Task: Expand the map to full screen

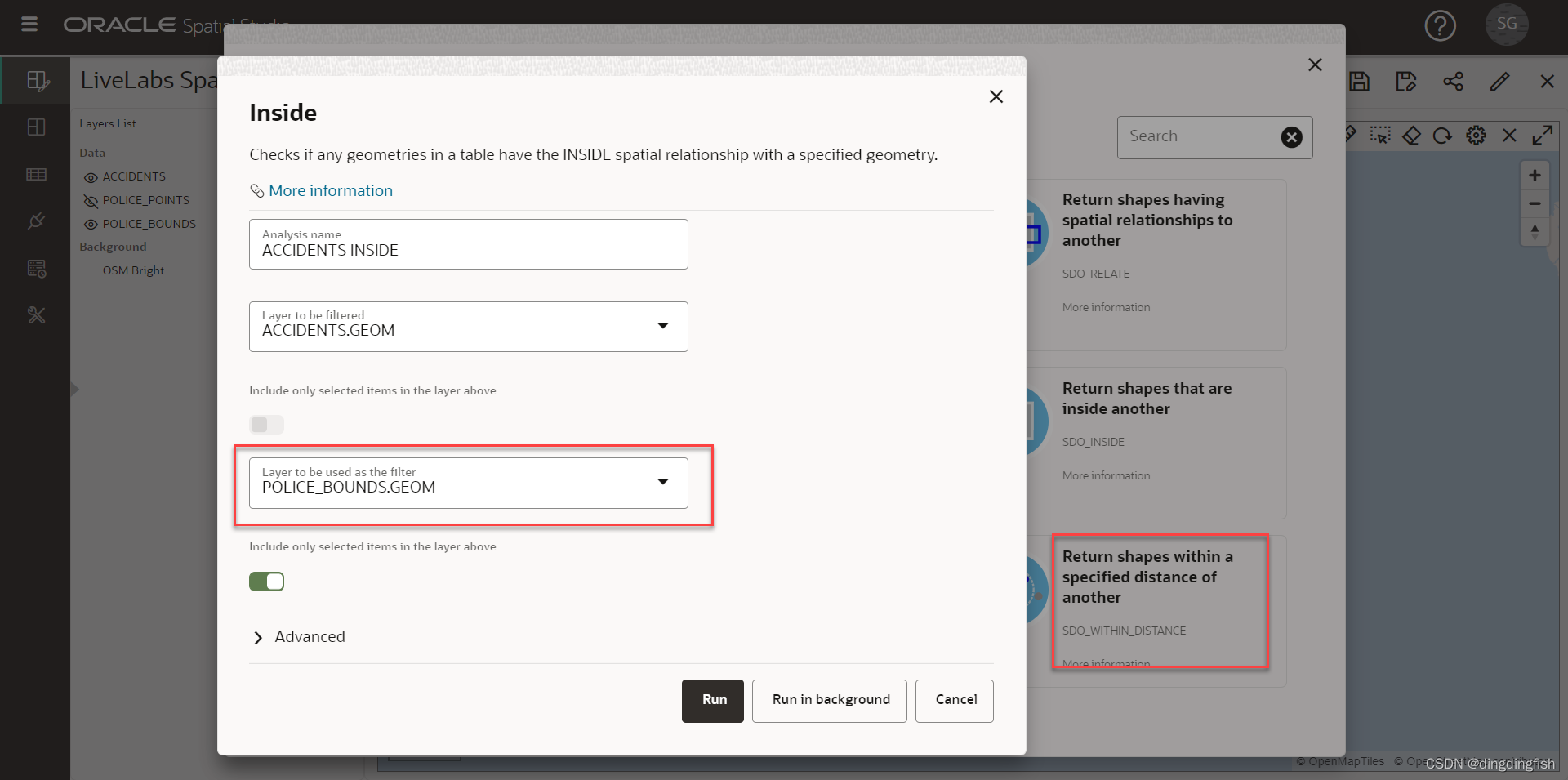Action: (1542, 136)
